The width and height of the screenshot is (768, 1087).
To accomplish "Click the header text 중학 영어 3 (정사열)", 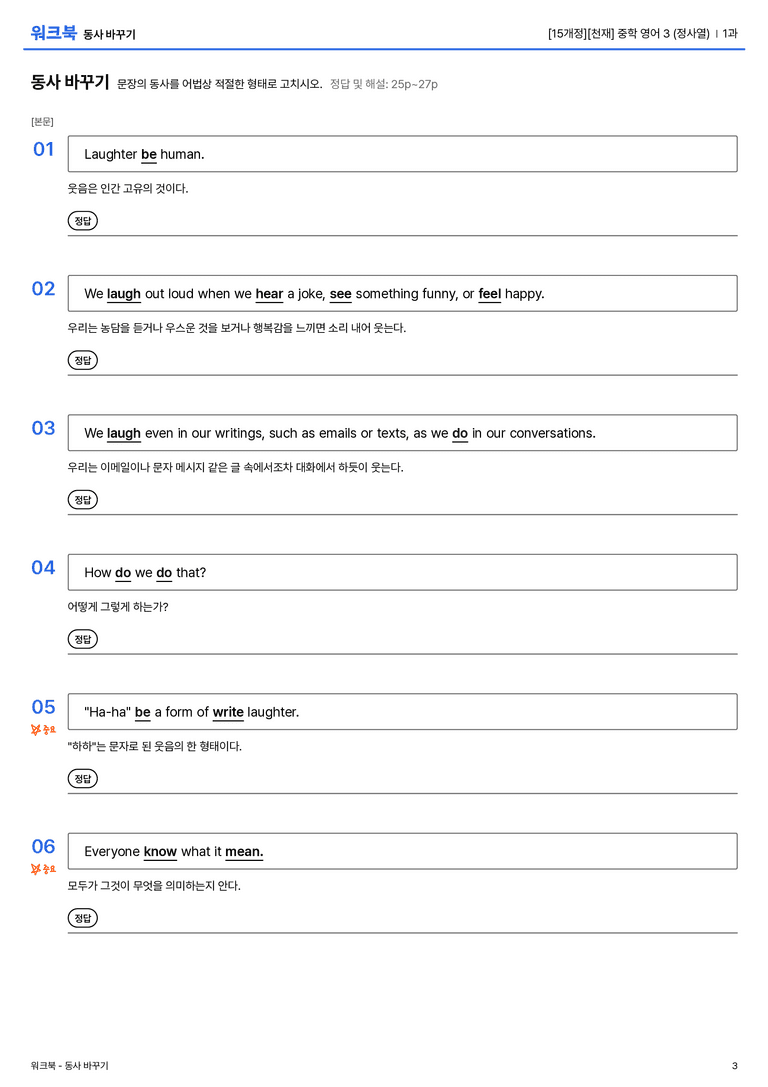I will click(x=663, y=33).
